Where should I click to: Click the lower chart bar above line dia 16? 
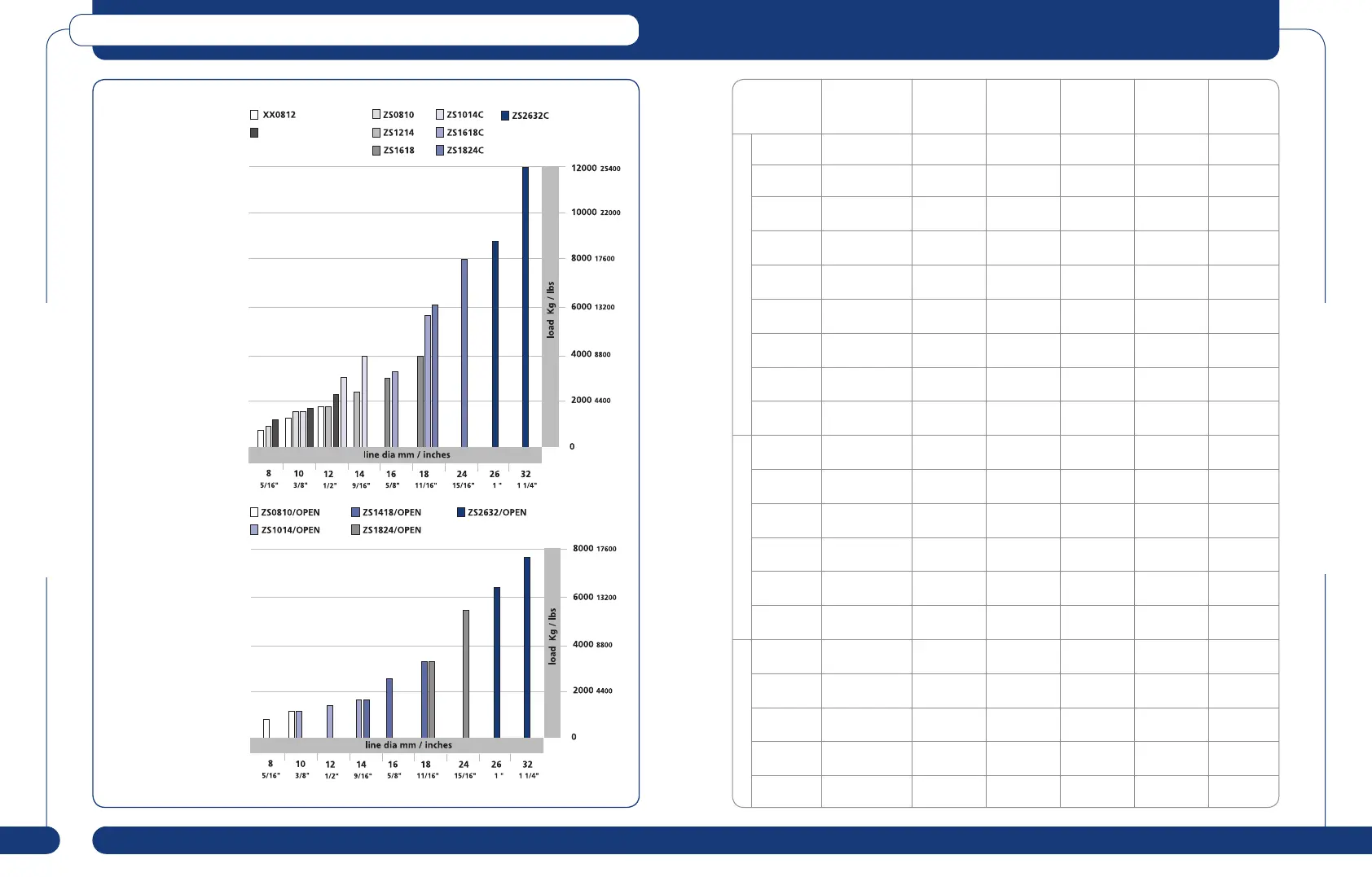389,708
